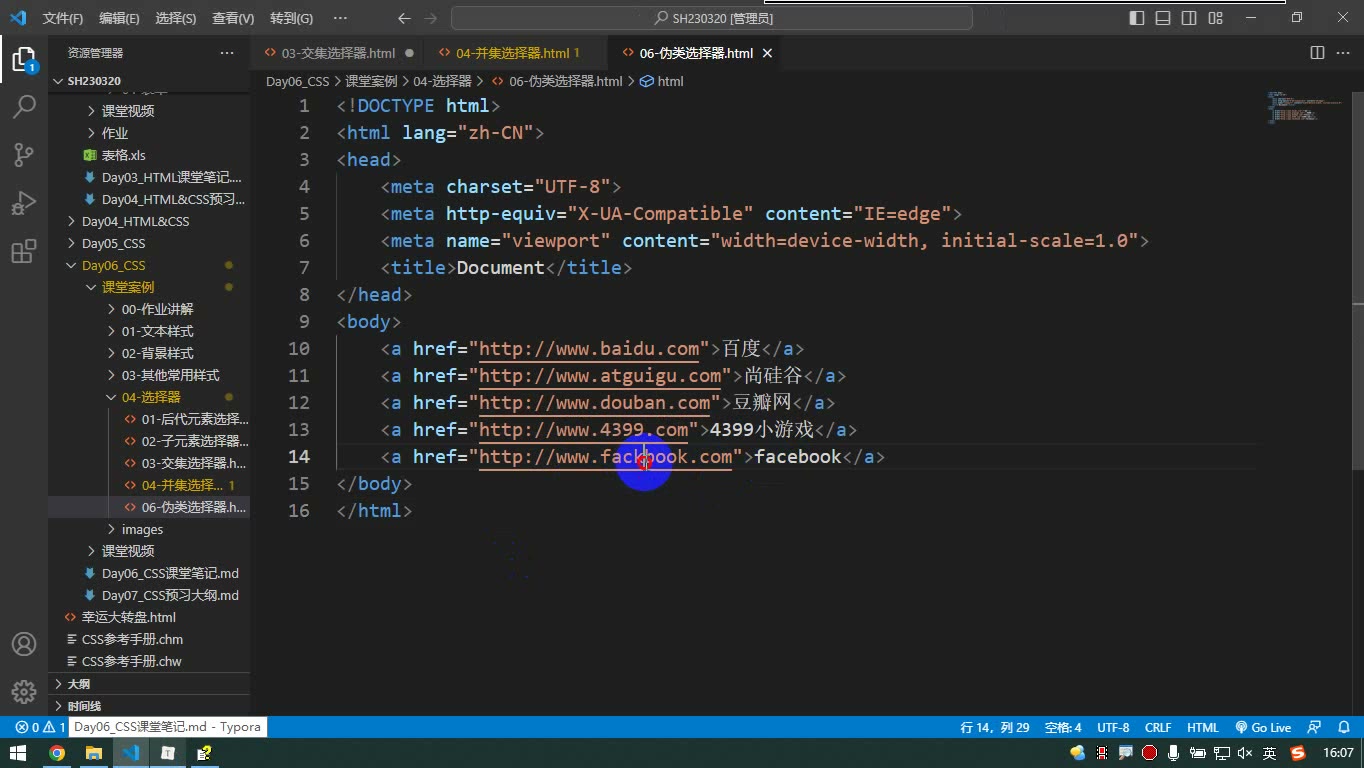Toggle the bottom panel visibility
The width and height of the screenshot is (1364, 768).
[1163, 18]
